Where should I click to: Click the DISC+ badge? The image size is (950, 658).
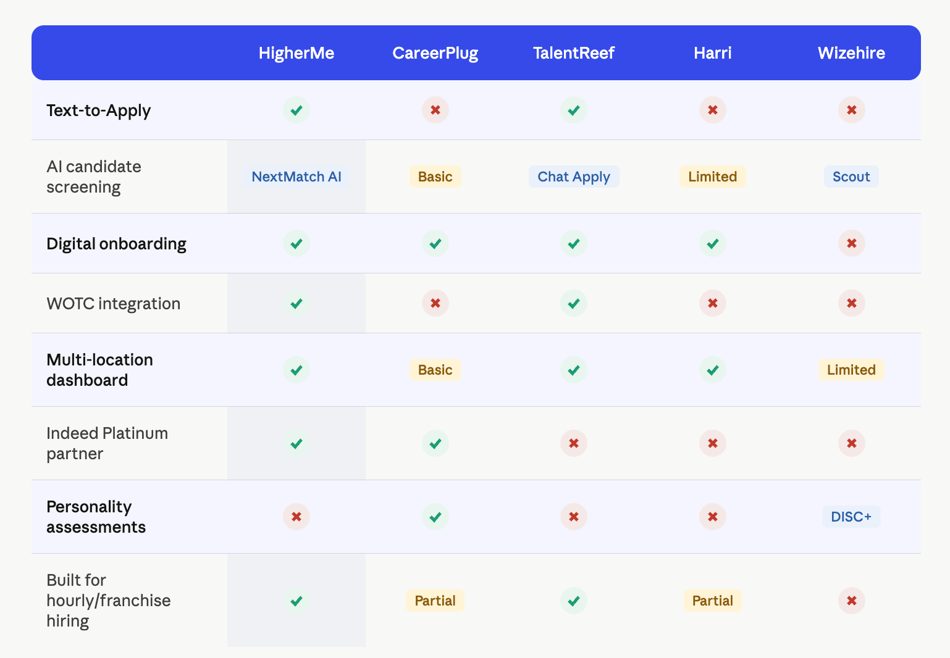coord(851,517)
